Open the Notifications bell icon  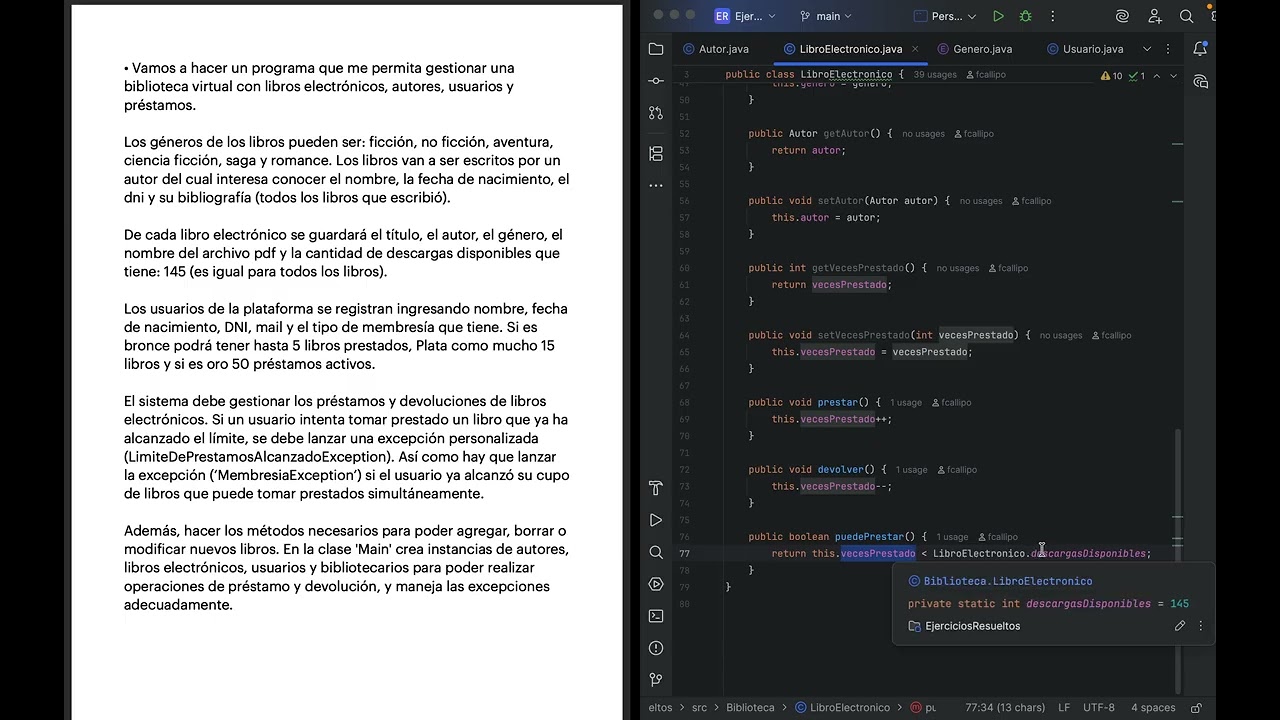(1200, 48)
